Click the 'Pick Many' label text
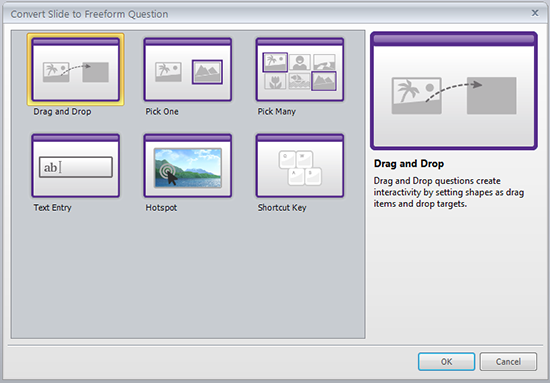The width and height of the screenshot is (550, 383). 277,112
